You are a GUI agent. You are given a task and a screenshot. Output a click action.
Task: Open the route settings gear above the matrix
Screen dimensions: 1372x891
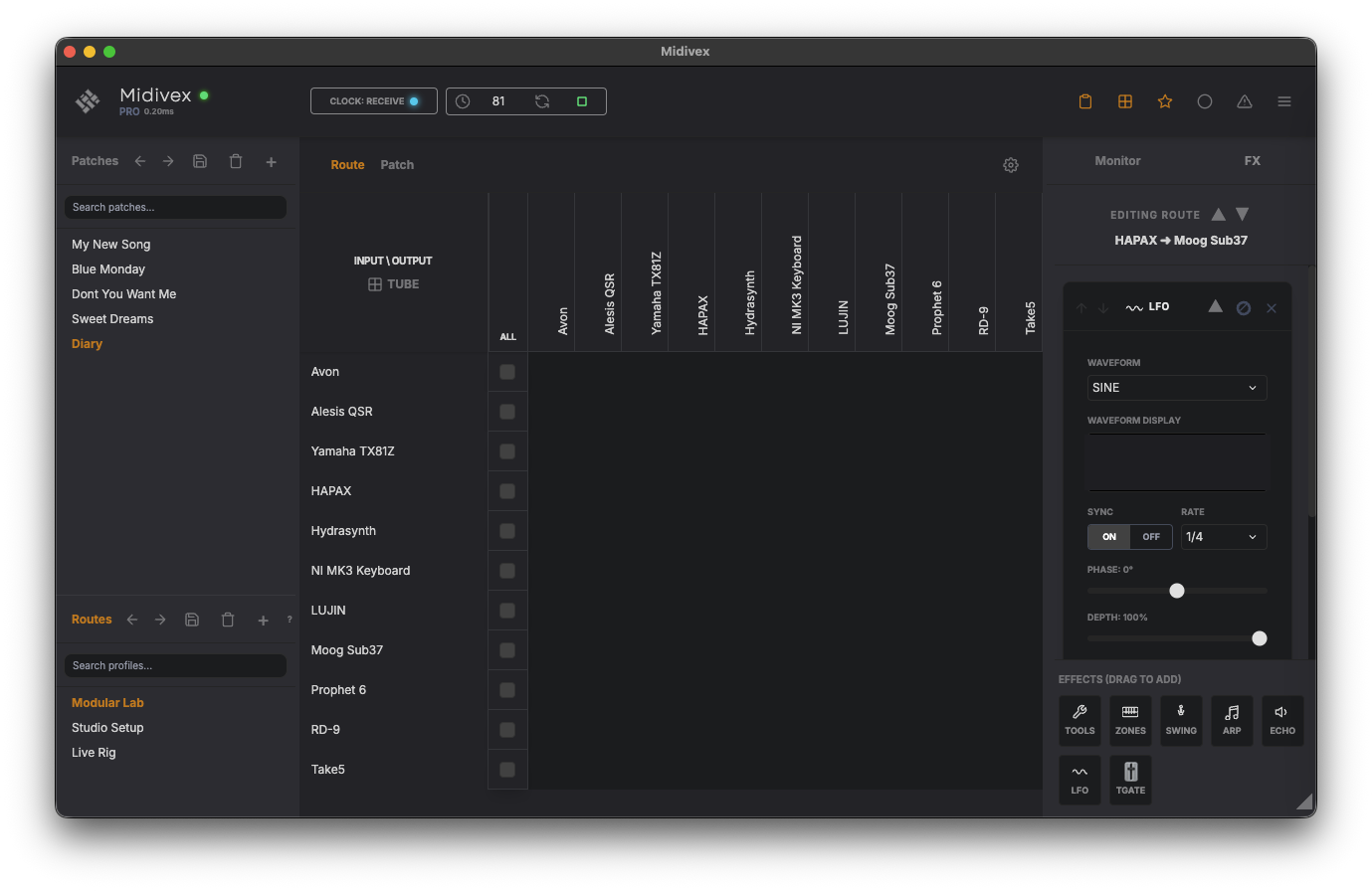click(1011, 165)
